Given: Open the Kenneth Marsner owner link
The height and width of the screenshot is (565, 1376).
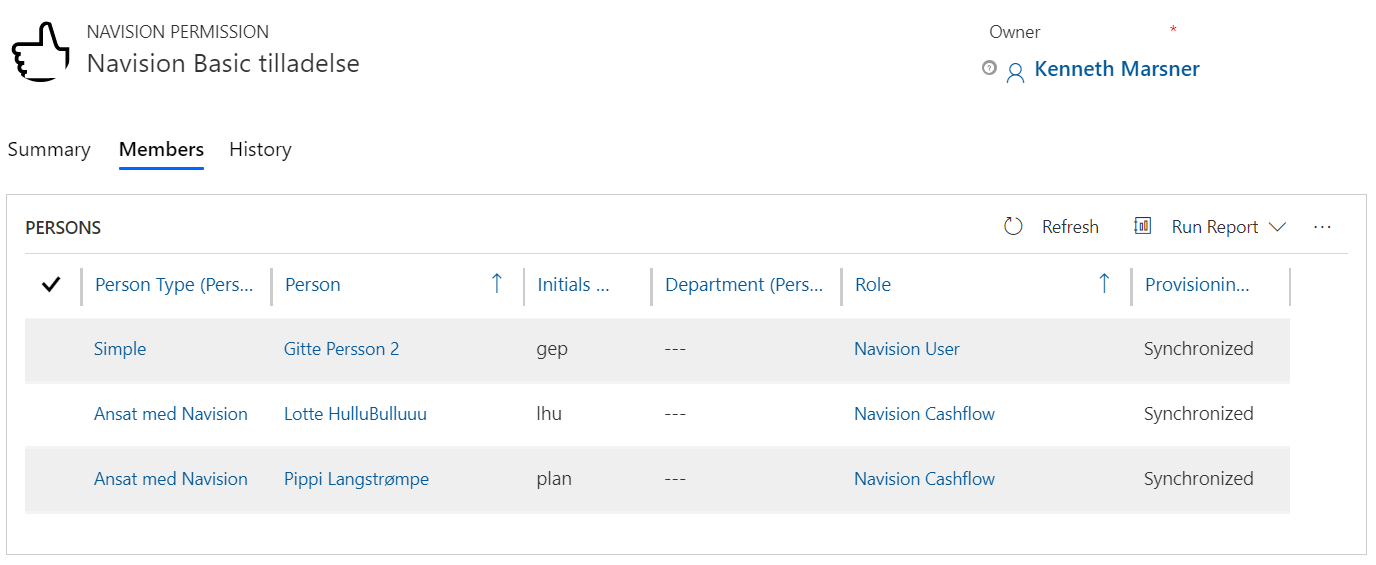Looking at the screenshot, I should coord(1116,69).
